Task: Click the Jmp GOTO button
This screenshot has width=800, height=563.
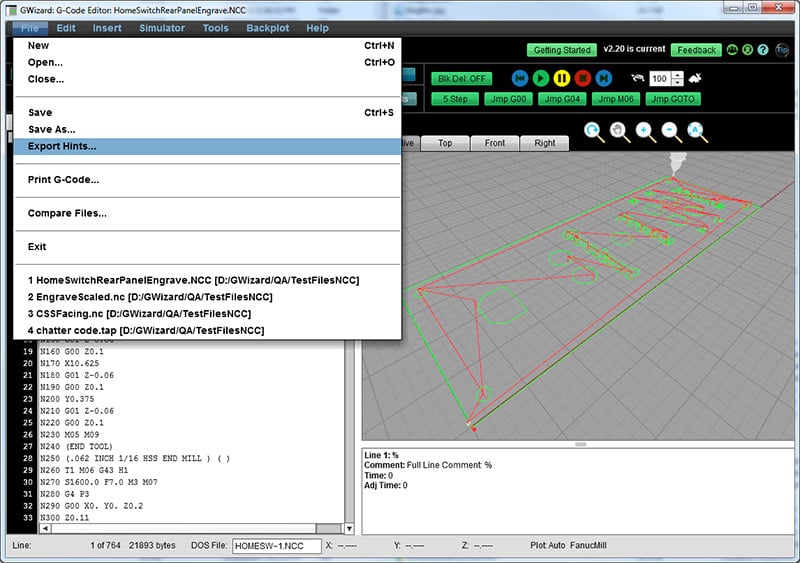Action: tap(673, 99)
